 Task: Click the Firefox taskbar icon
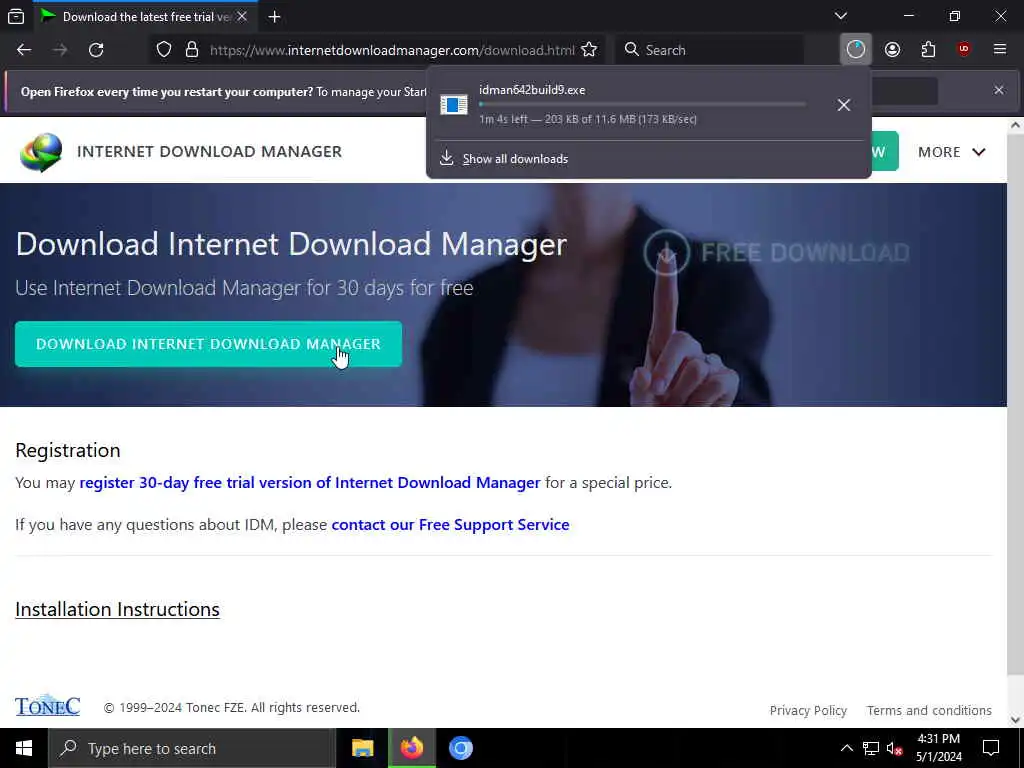tap(411, 748)
